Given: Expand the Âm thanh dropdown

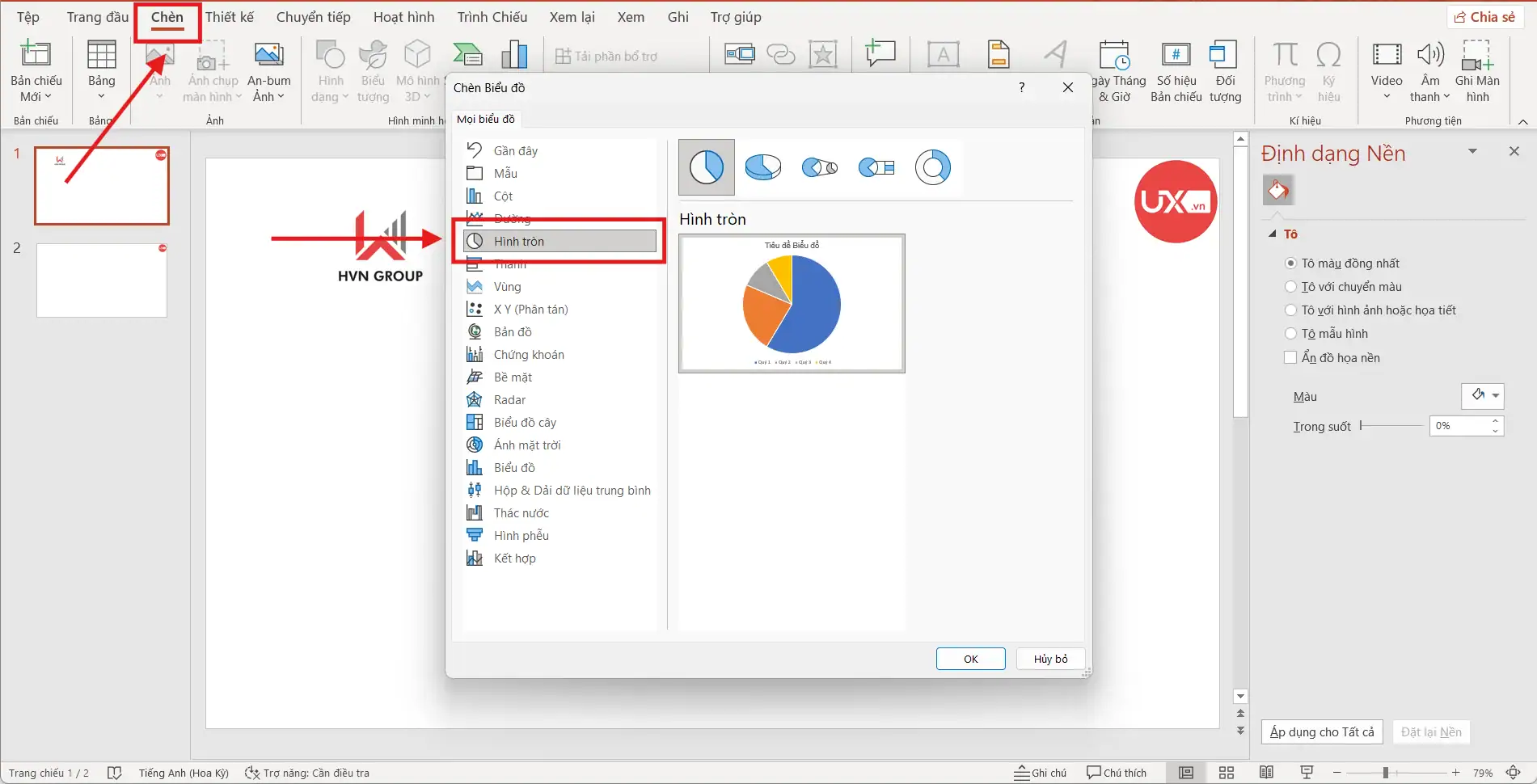Looking at the screenshot, I should (1430, 96).
